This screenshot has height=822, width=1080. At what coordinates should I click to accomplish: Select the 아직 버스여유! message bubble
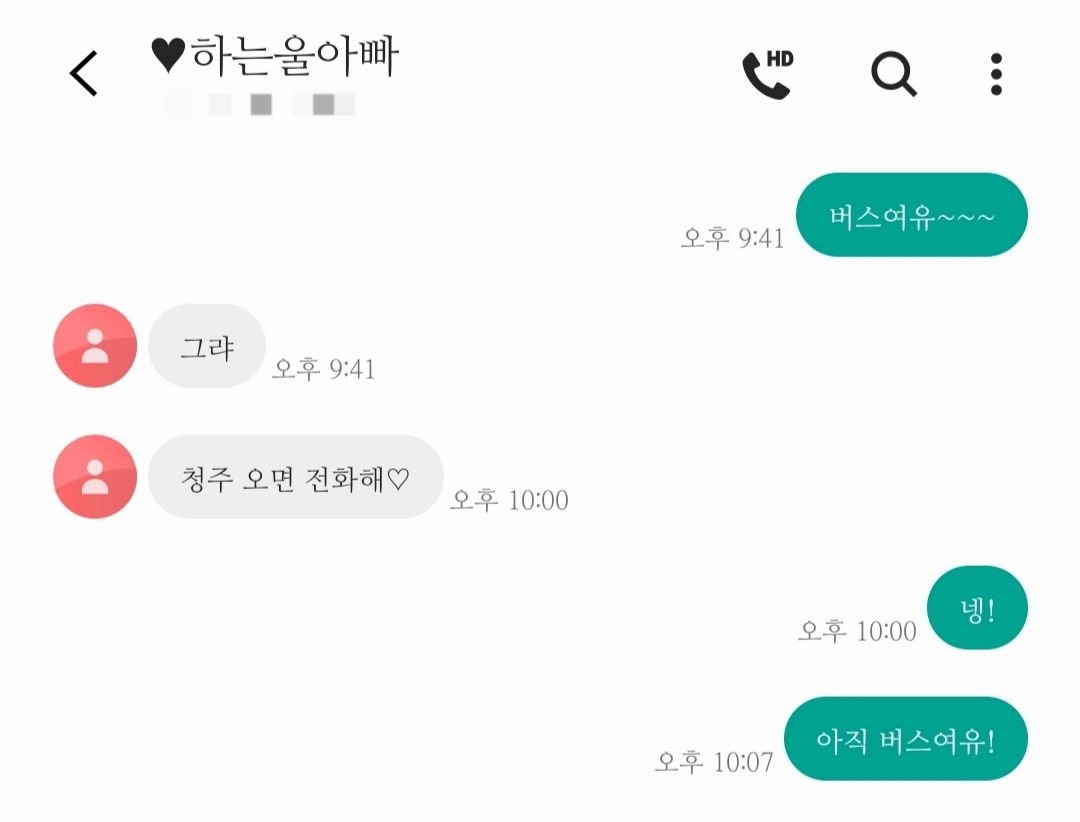tap(906, 738)
